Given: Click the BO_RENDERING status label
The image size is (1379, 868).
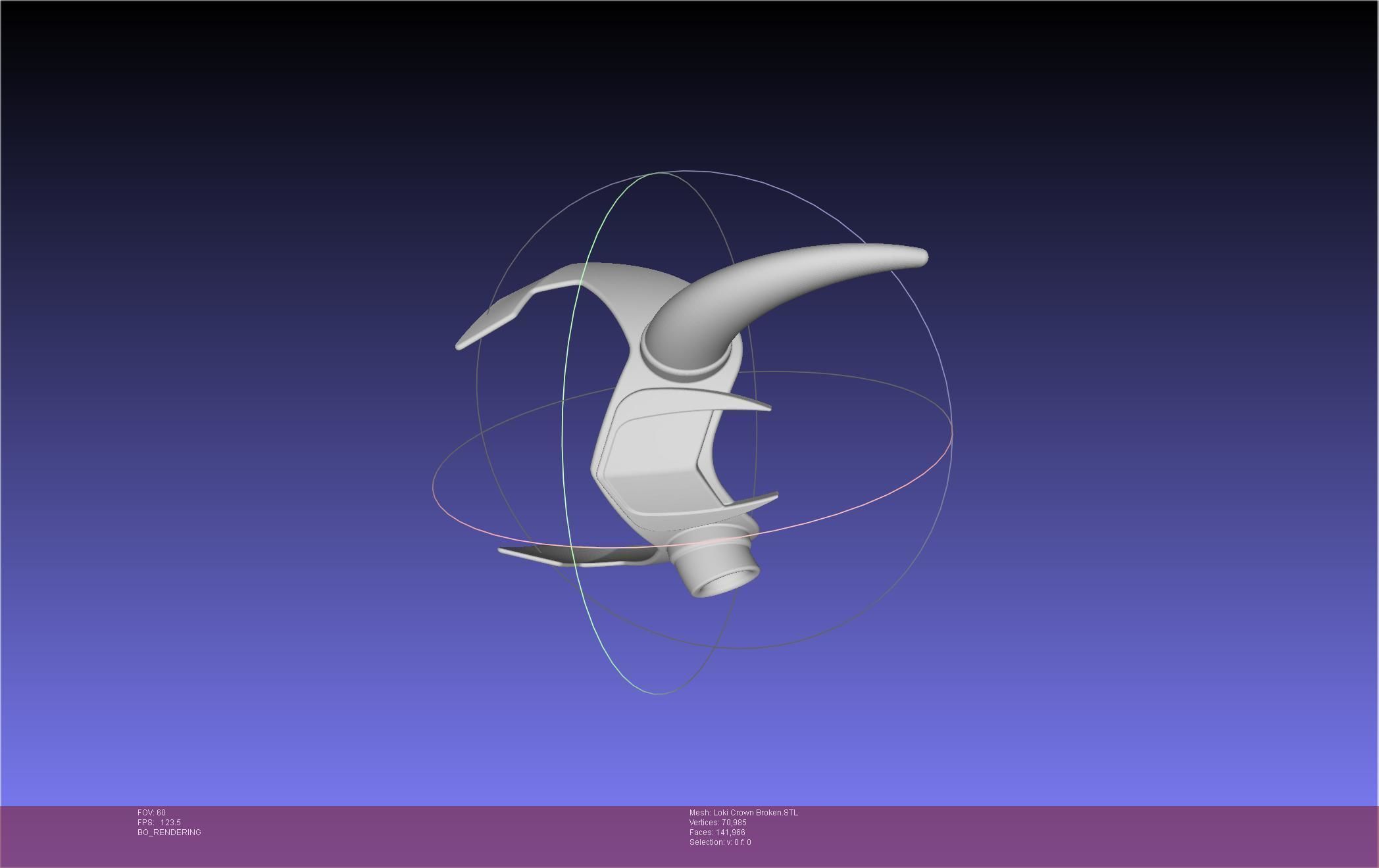Looking at the screenshot, I should click(169, 832).
